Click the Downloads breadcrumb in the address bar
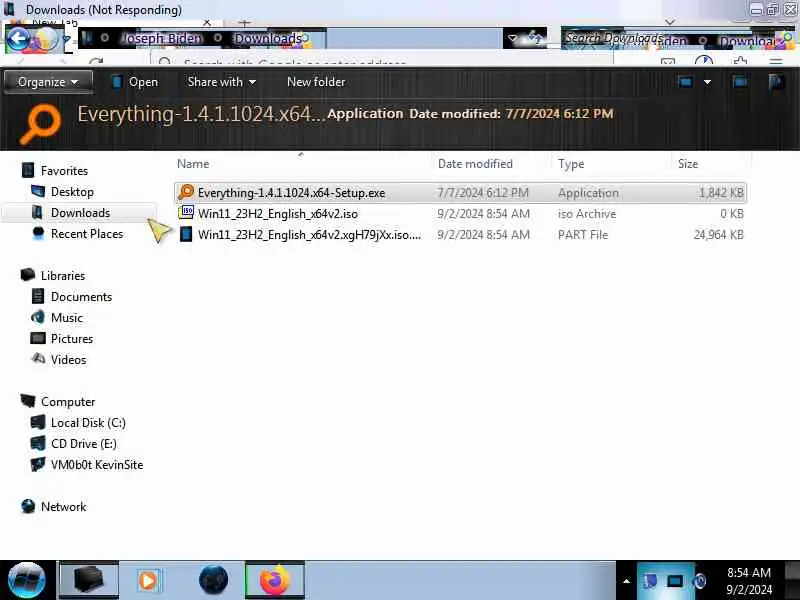 click(268, 39)
